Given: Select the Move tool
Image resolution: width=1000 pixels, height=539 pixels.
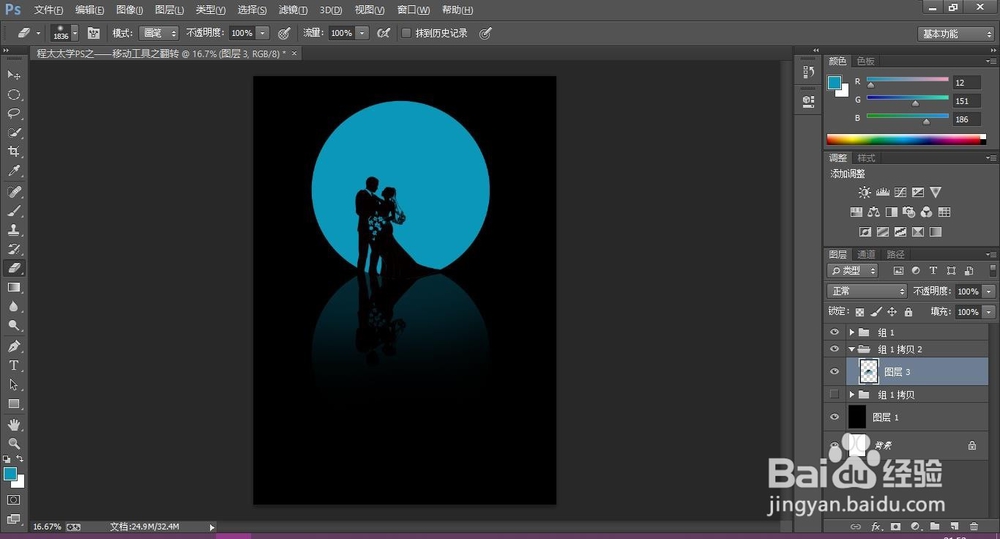Looking at the screenshot, I should click(x=13, y=75).
